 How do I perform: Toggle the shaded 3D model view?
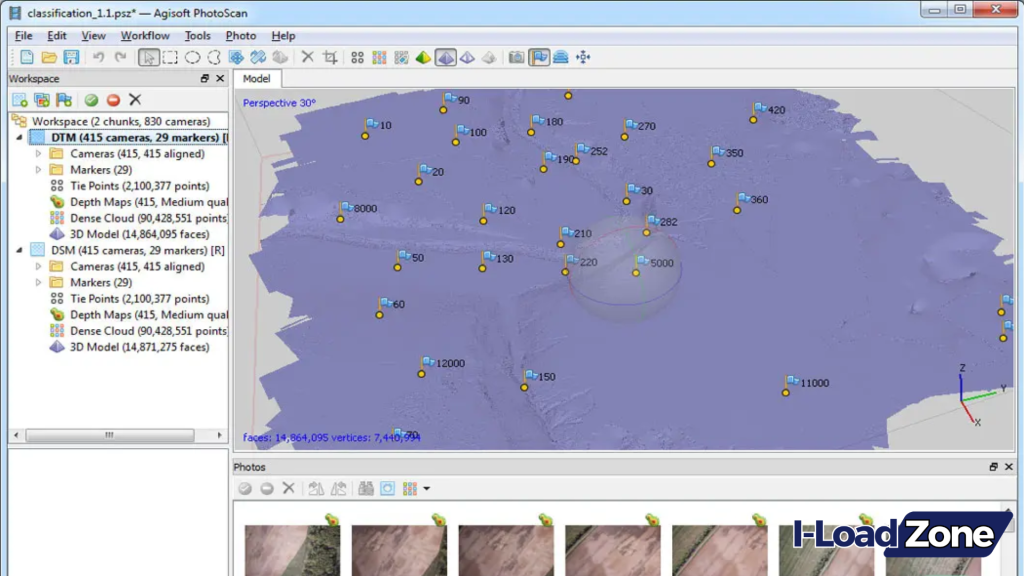click(x=446, y=57)
